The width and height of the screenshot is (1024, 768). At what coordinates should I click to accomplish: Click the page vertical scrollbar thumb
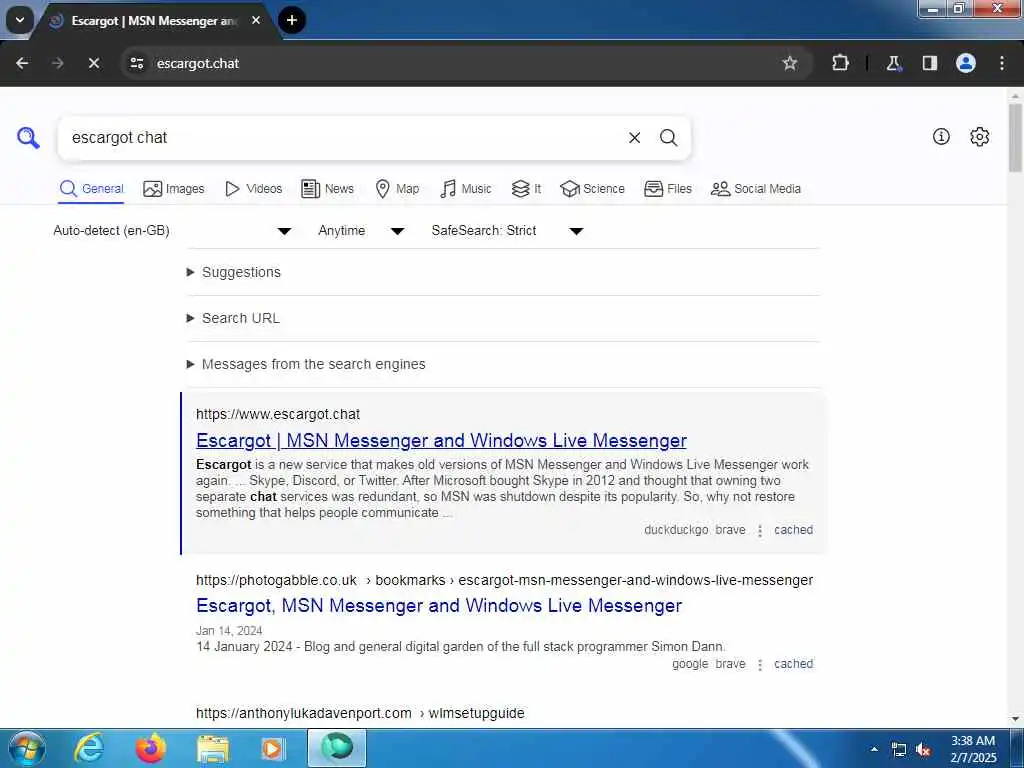coord(1015,137)
